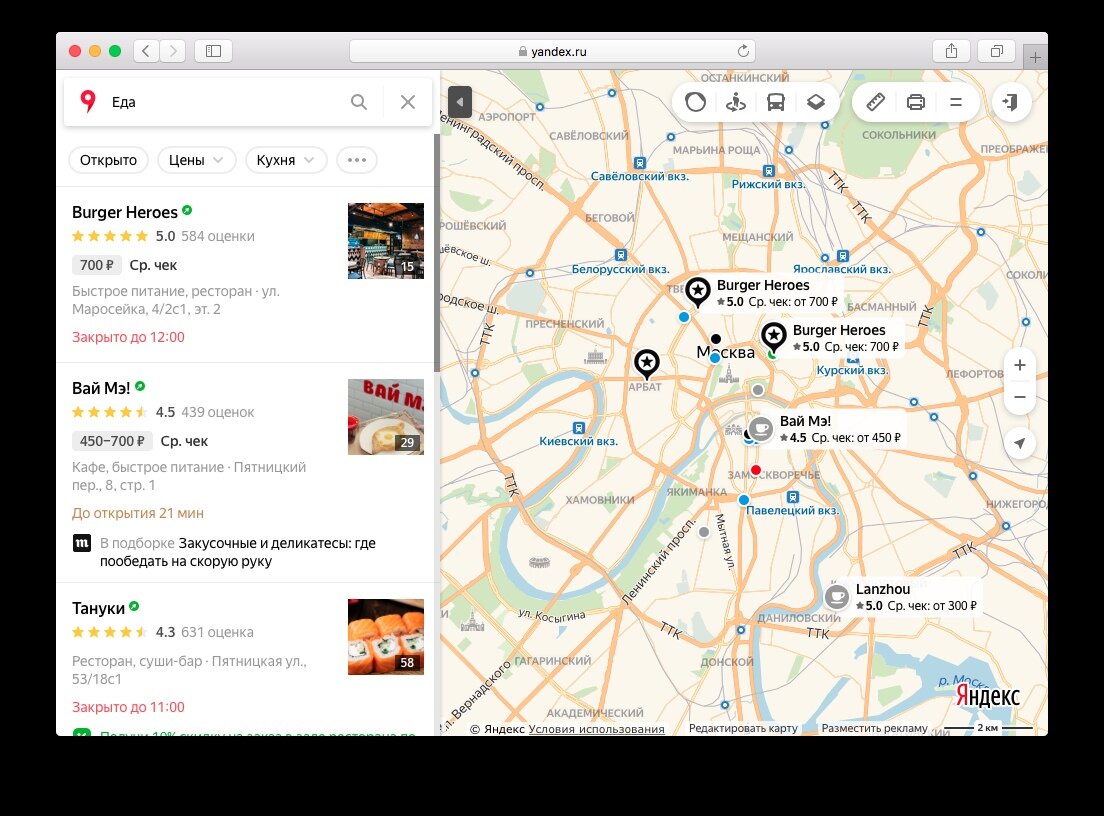Image resolution: width=1104 pixels, height=816 pixels.
Task: Click the print map icon
Action: click(915, 102)
